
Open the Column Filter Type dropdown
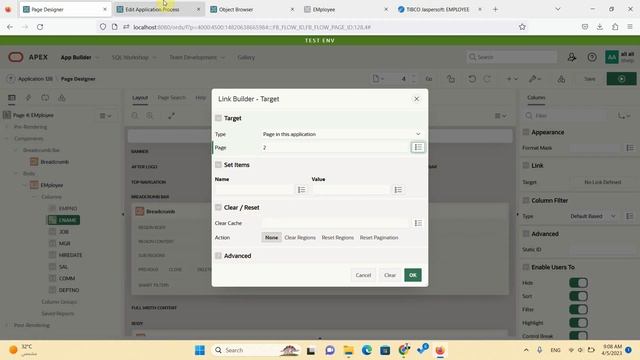593,216
